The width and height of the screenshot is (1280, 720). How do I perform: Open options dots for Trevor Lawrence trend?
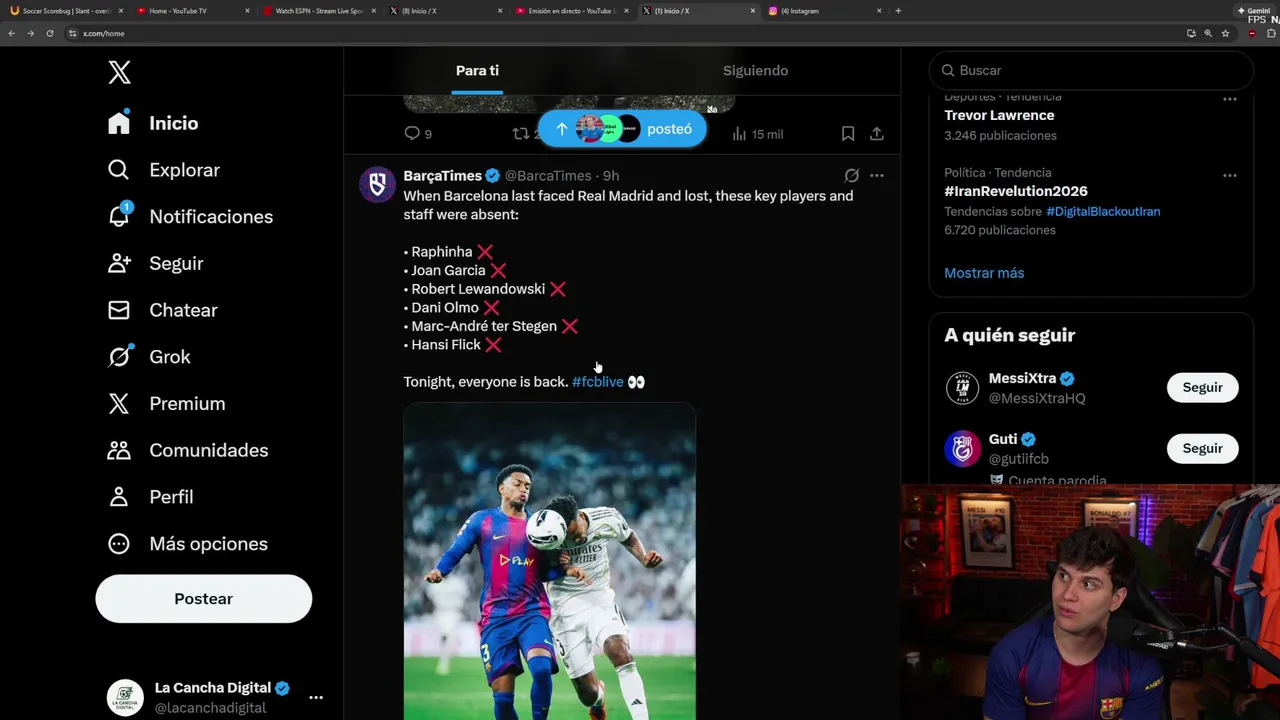pos(1229,99)
